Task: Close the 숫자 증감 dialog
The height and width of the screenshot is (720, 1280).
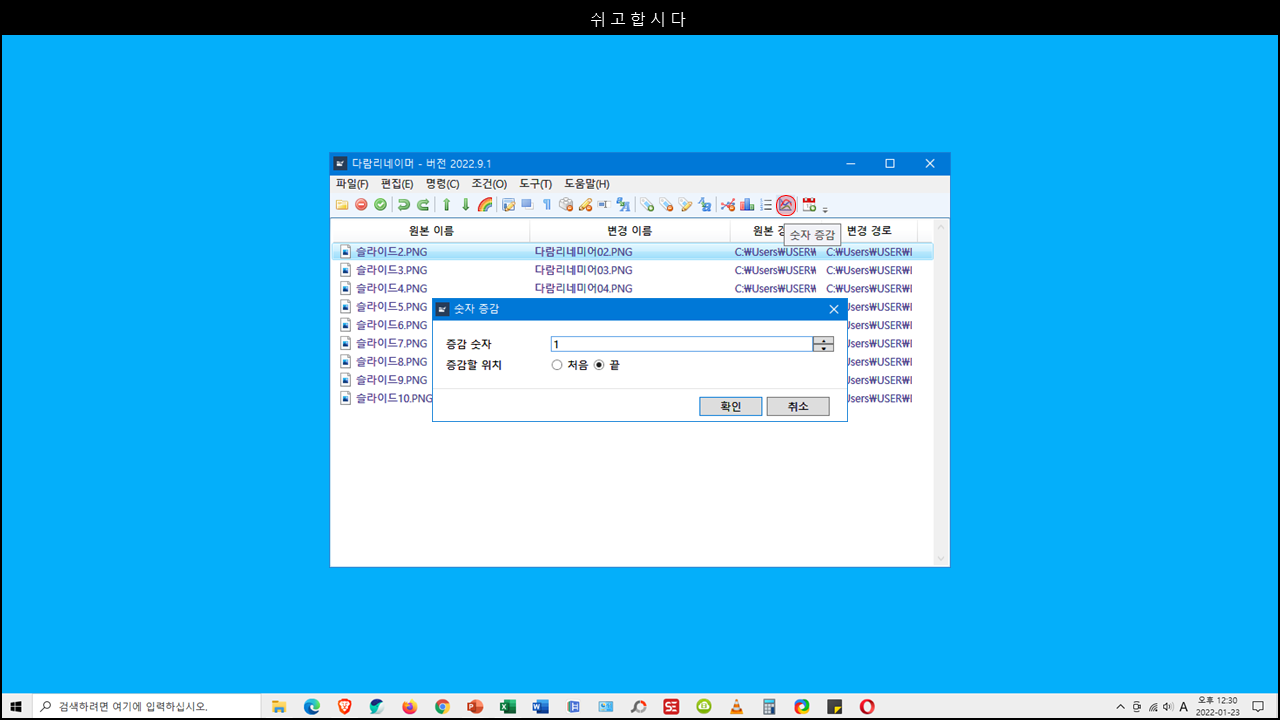Action: click(x=834, y=309)
